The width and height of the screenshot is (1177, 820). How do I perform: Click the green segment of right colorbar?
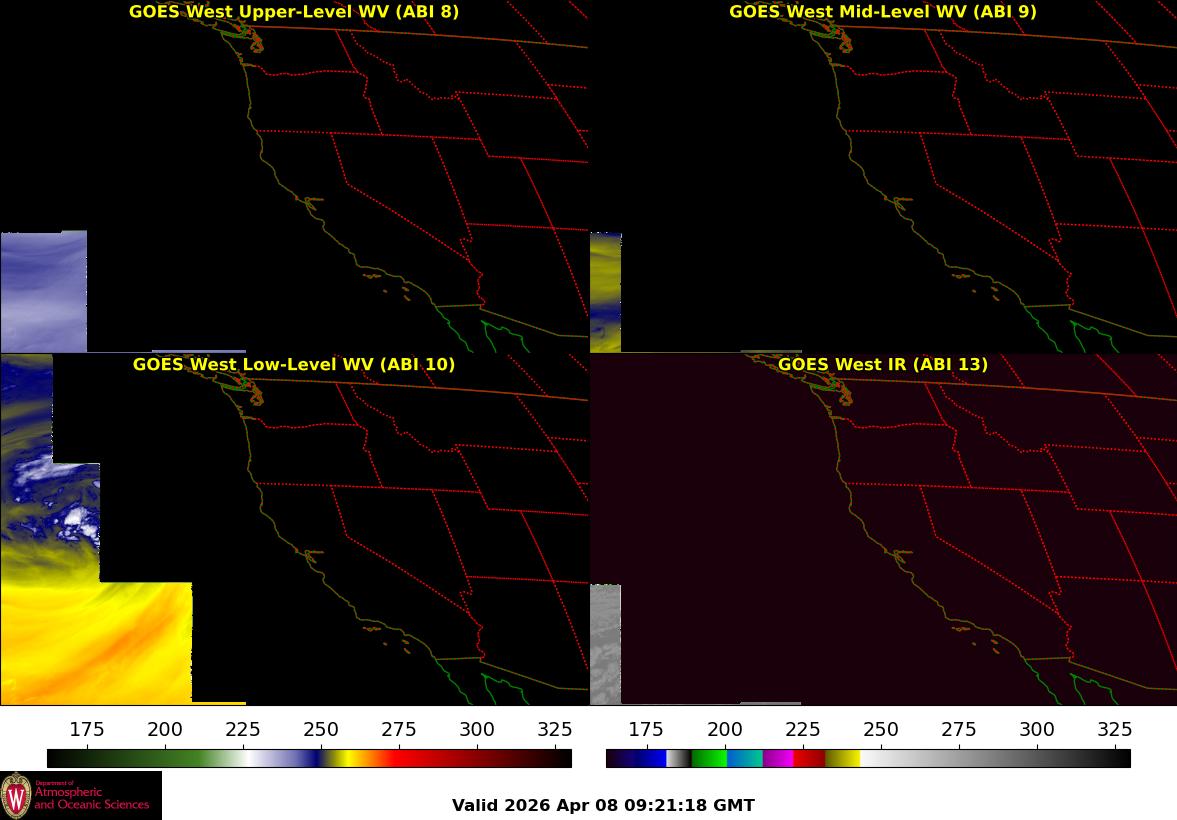709,758
